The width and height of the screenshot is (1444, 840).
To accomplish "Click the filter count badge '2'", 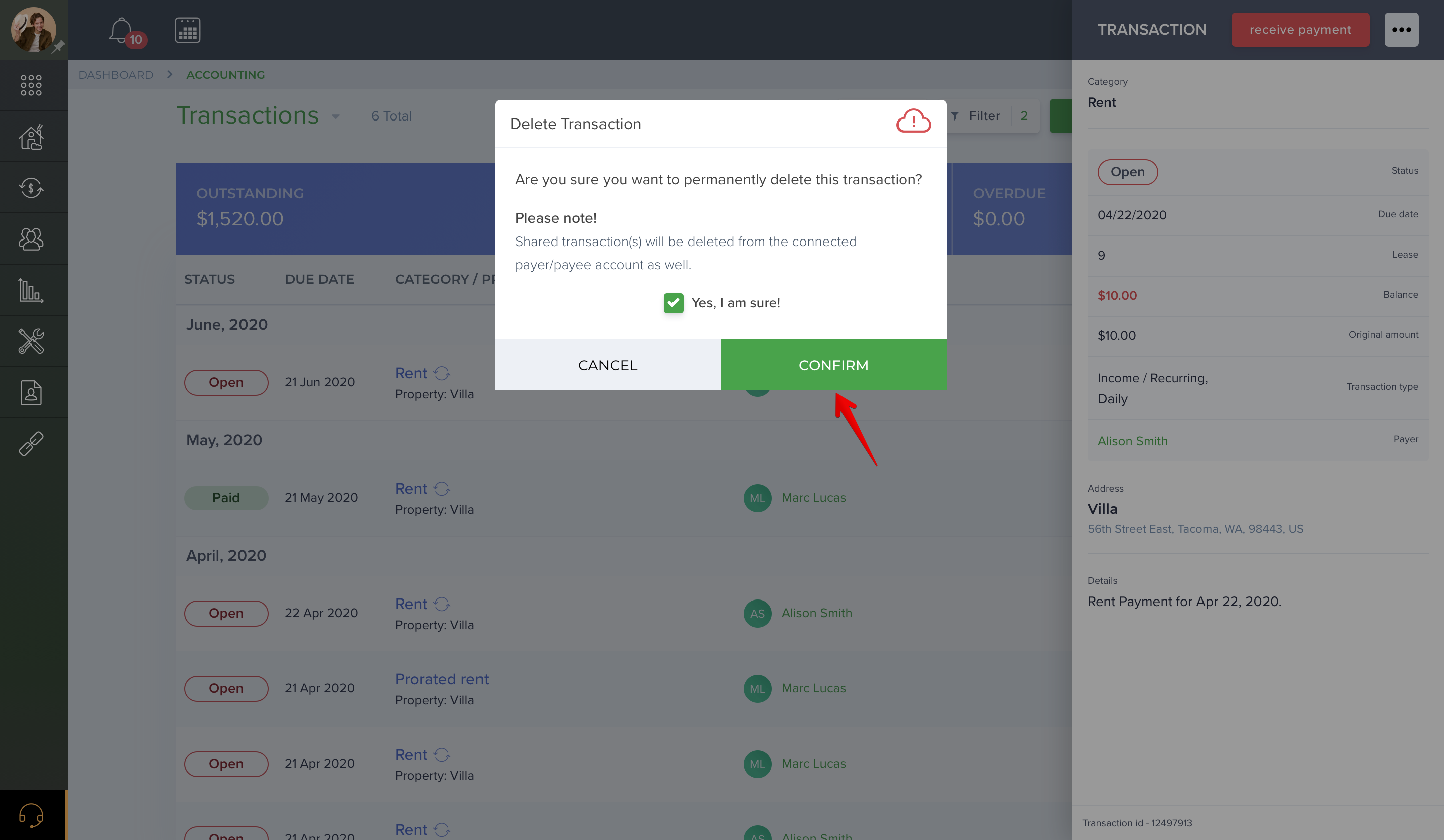I will click(x=1023, y=116).
